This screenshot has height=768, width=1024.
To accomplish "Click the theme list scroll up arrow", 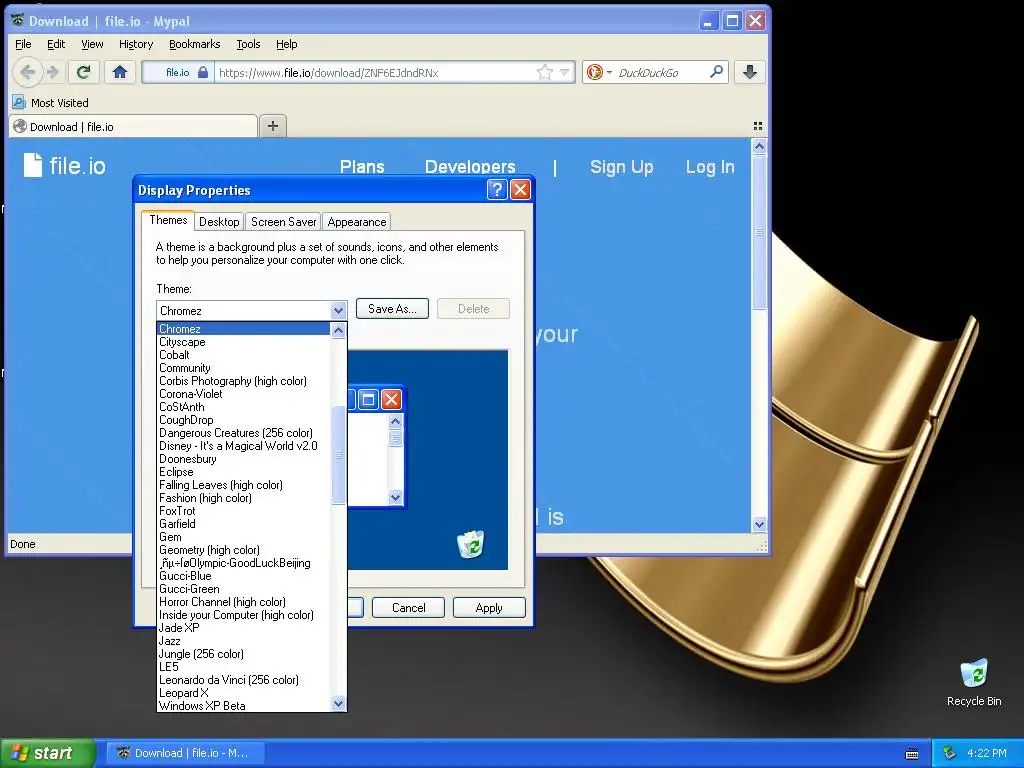I will (x=338, y=330).
